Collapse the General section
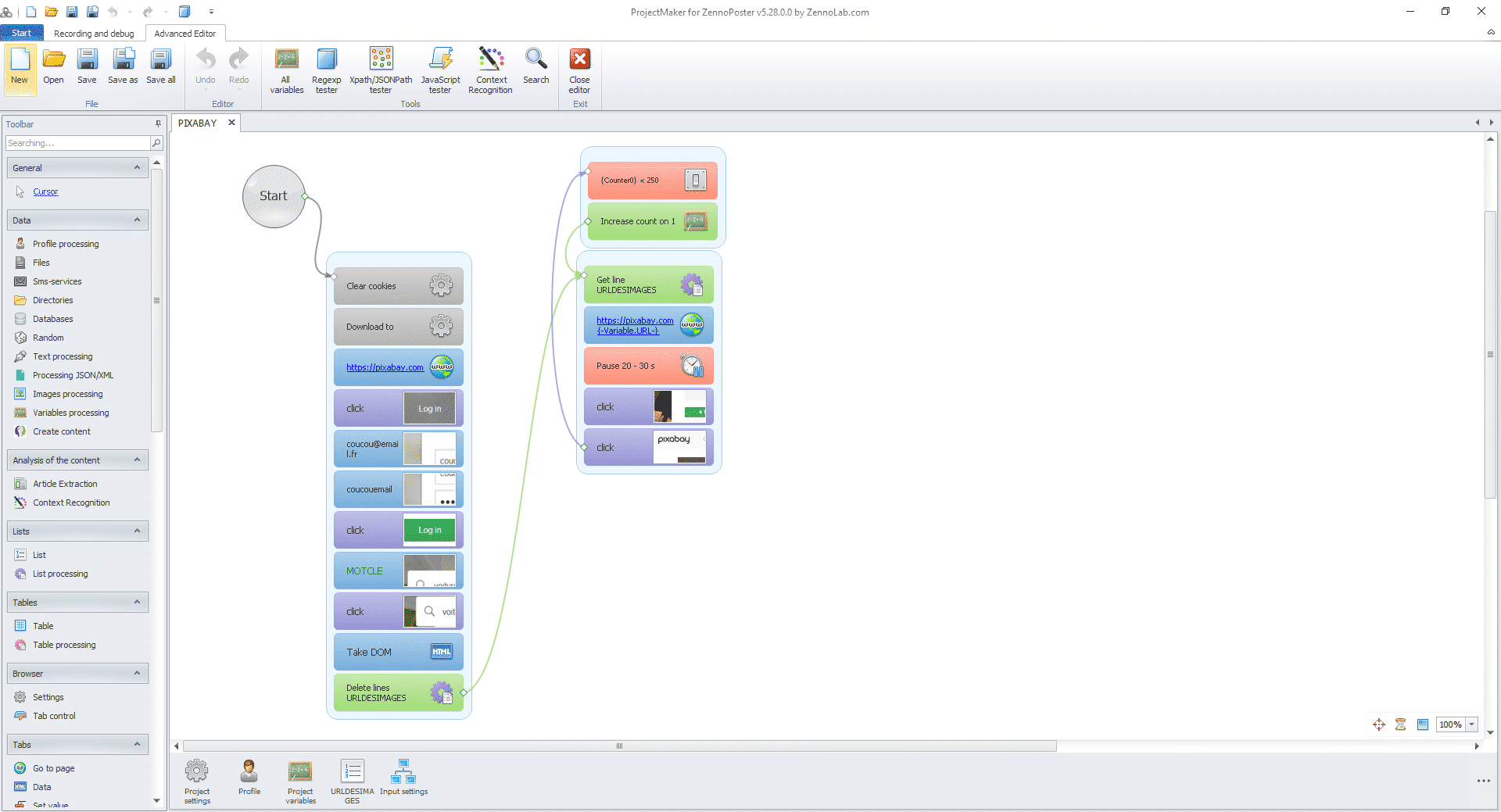This screenshot has height=812, width=1501. click(x=137, y=168)
